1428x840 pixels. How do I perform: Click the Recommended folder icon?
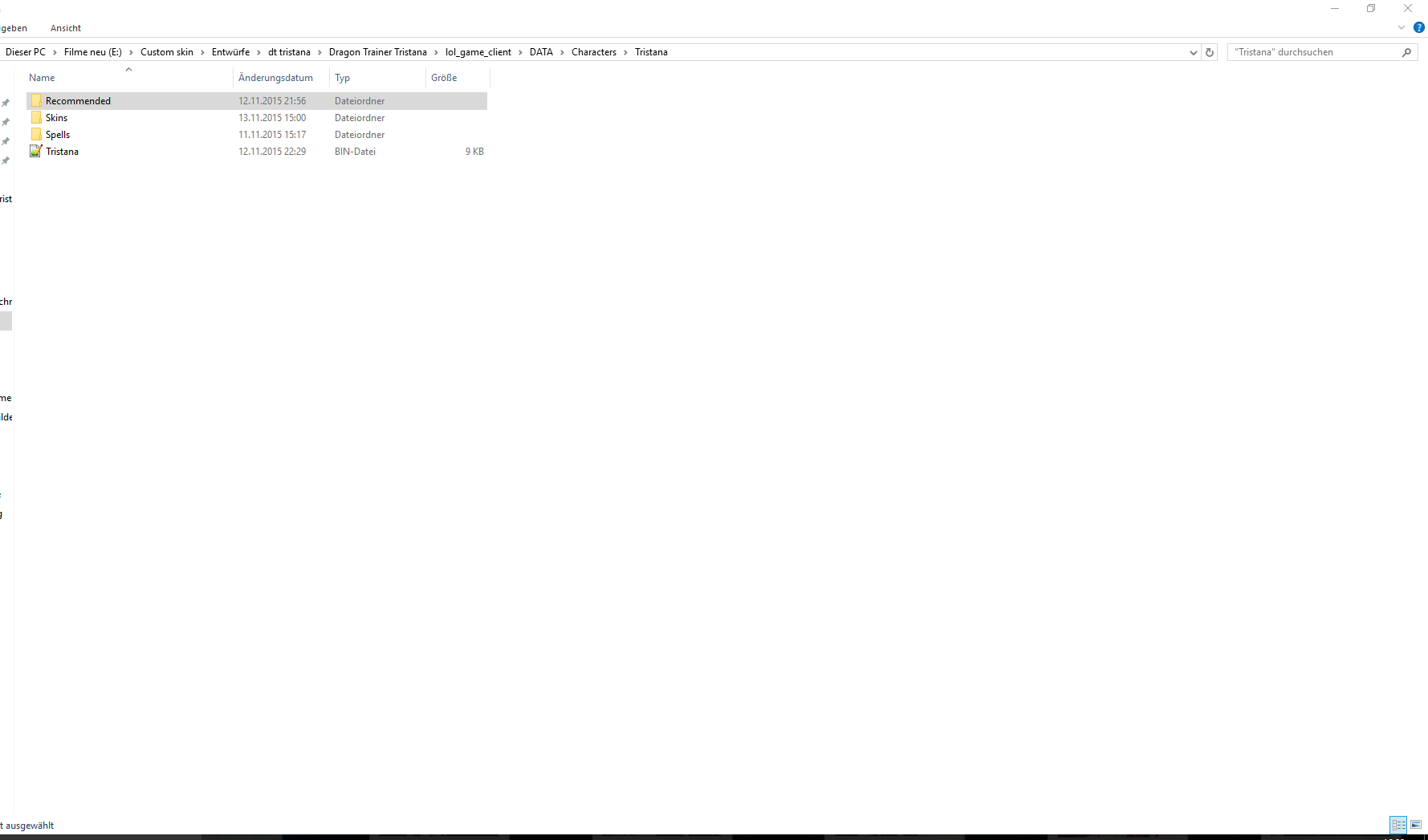point(36,101)
